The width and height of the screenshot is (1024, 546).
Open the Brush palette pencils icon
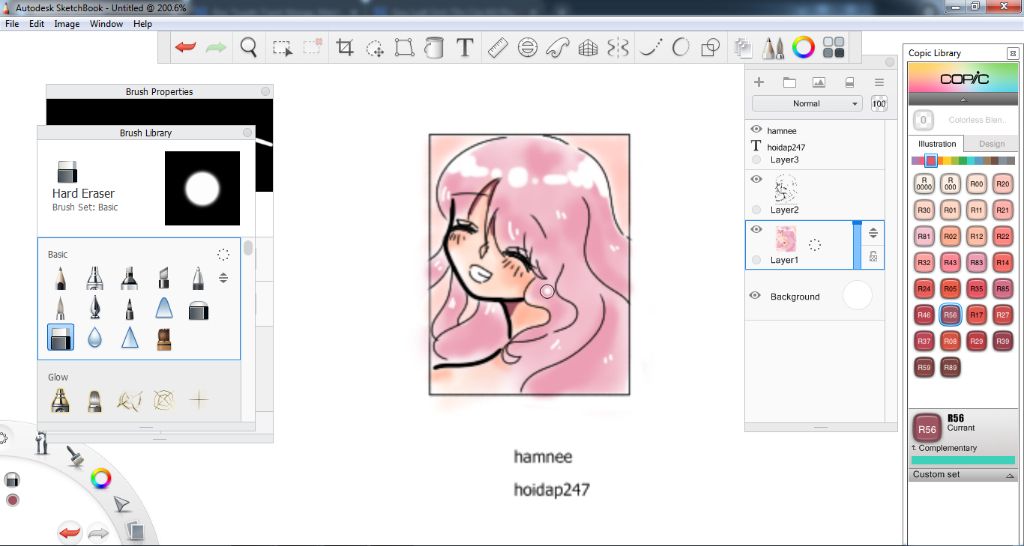[773, 48]
